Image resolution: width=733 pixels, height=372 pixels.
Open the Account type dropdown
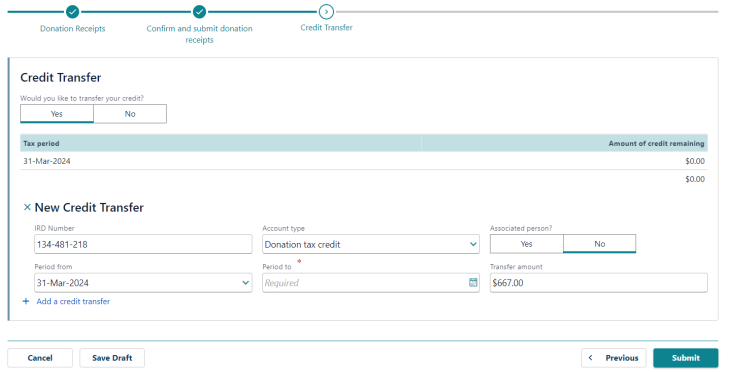click(371, 244)
